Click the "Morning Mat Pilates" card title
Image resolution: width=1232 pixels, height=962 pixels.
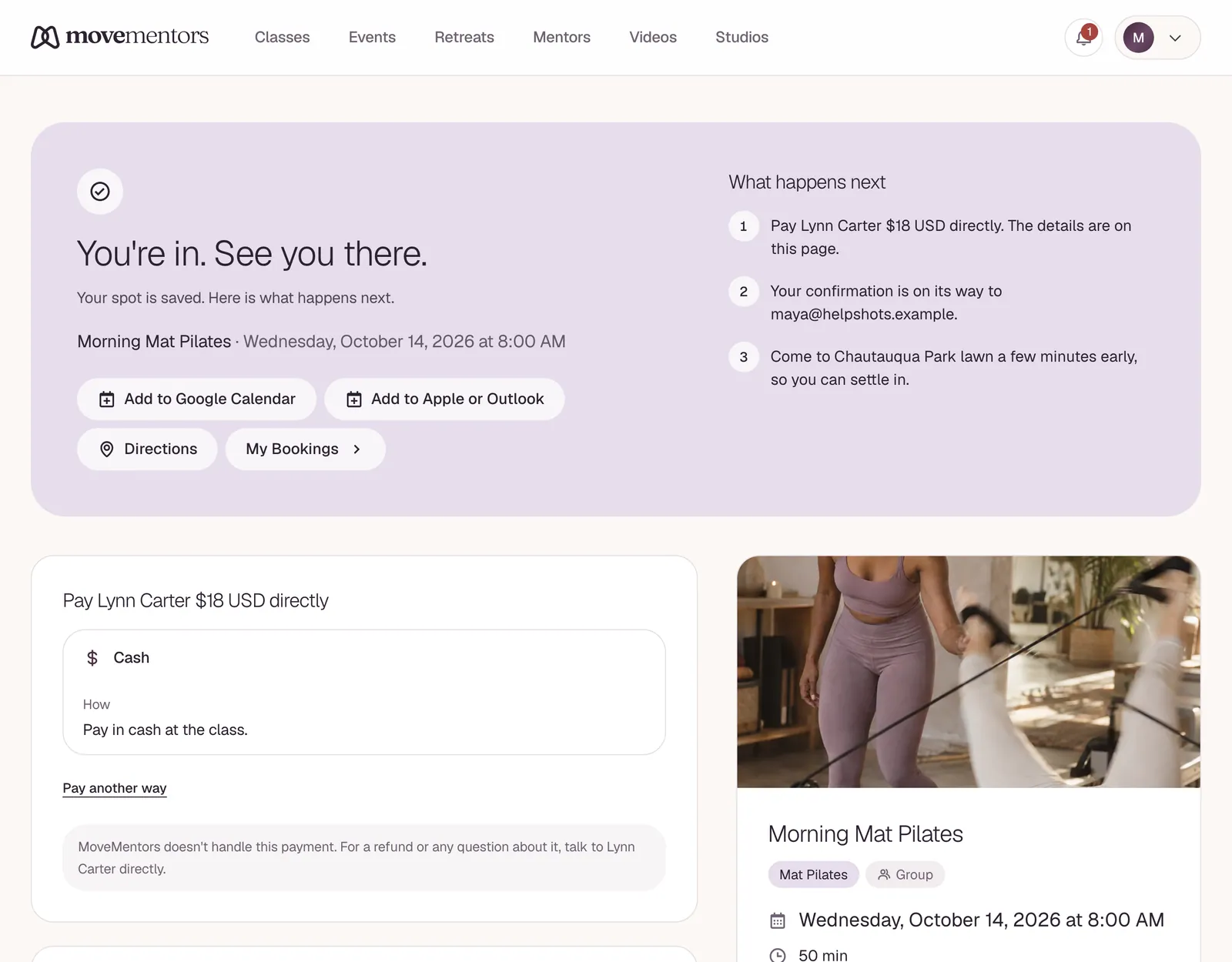(865, 833)
